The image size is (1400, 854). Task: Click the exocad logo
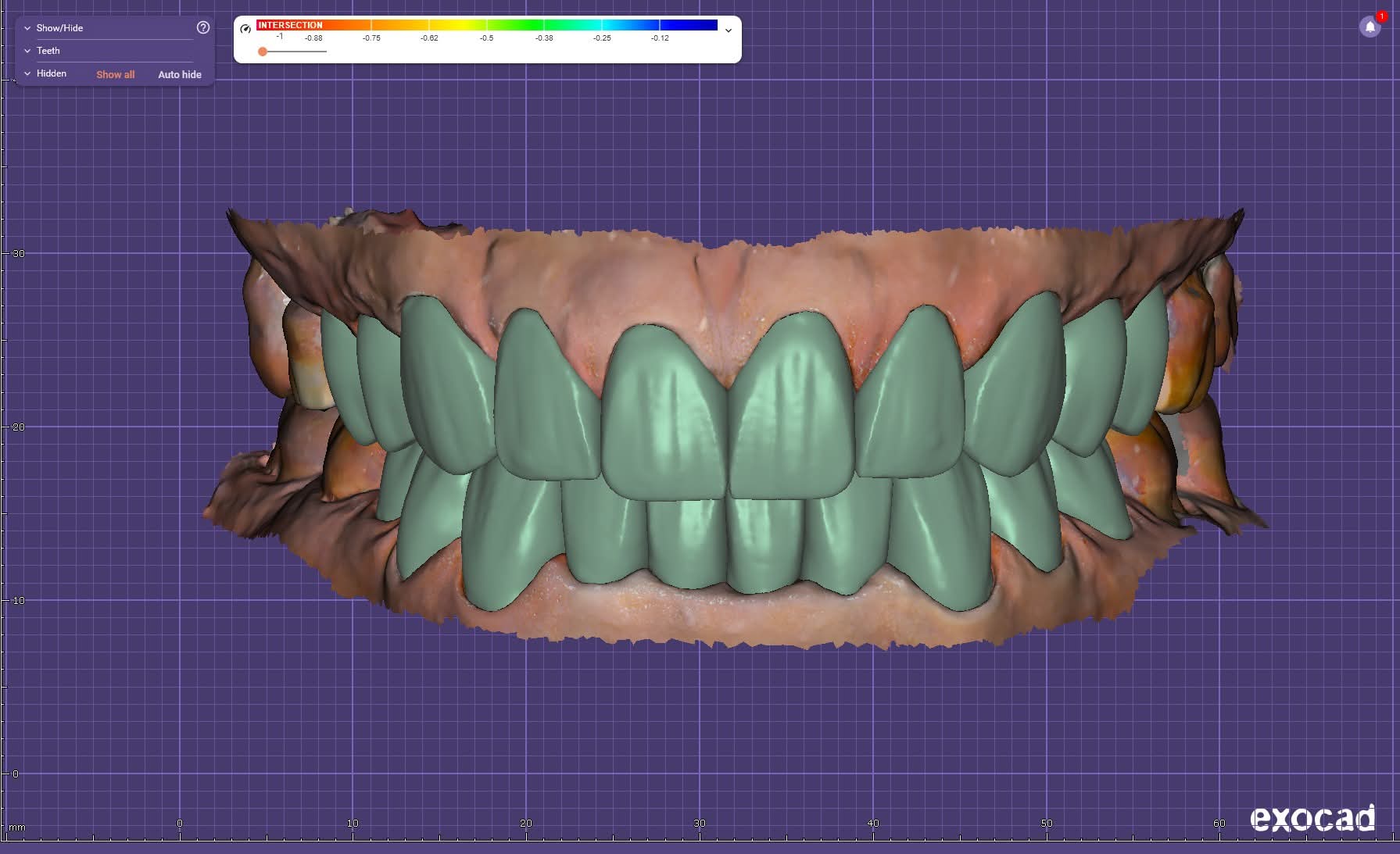pos(1312,818)
